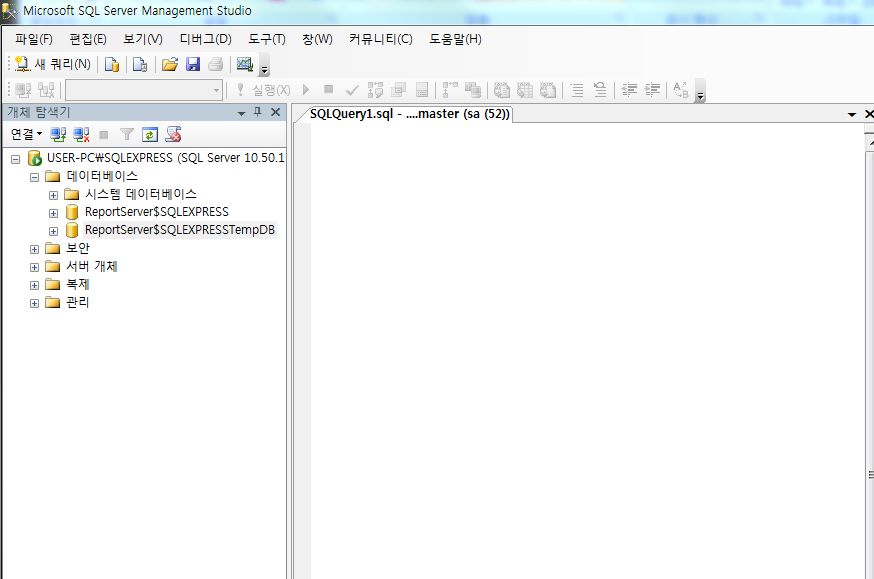
Task: Click the Disconnect icon in Object Explorer
Action: pos(81,134)
